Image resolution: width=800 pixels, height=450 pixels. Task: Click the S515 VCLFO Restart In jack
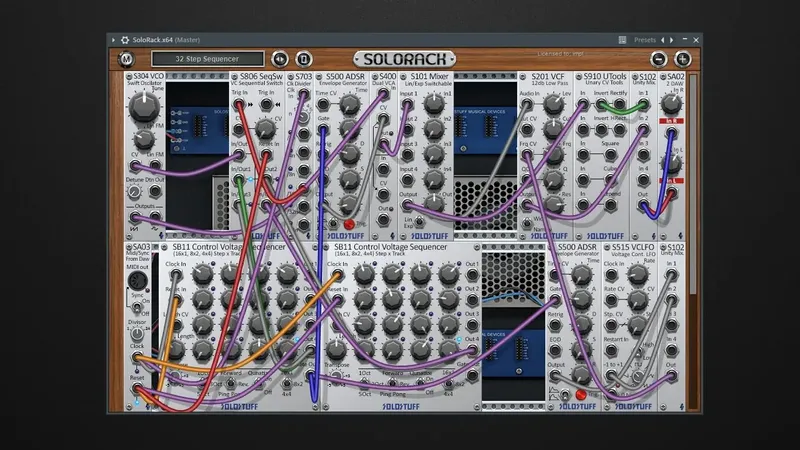click(611, 351)
